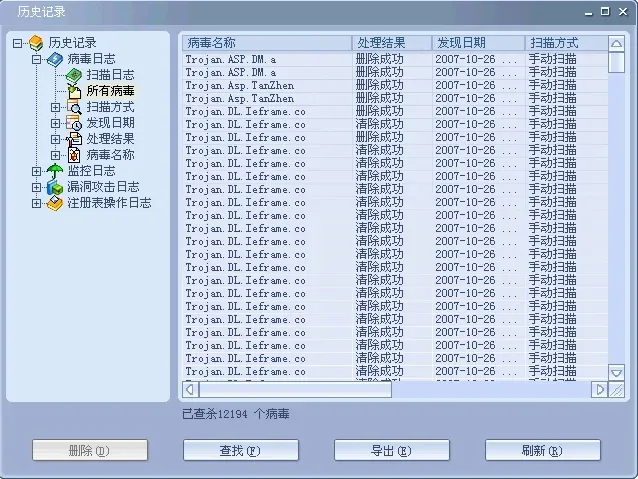Expand the 监控日志 tree node
This screenshot has width=638, height=479.
[x=37, y=171]
